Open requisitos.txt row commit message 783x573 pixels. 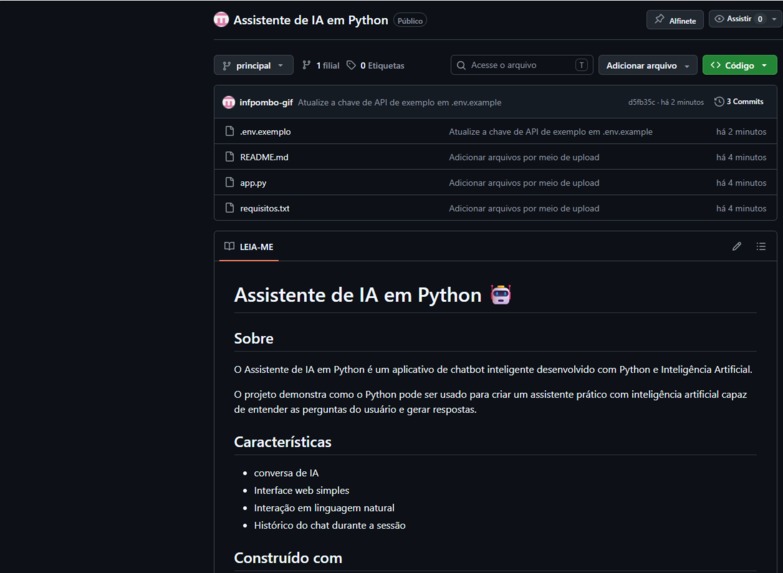click(524, 208)
